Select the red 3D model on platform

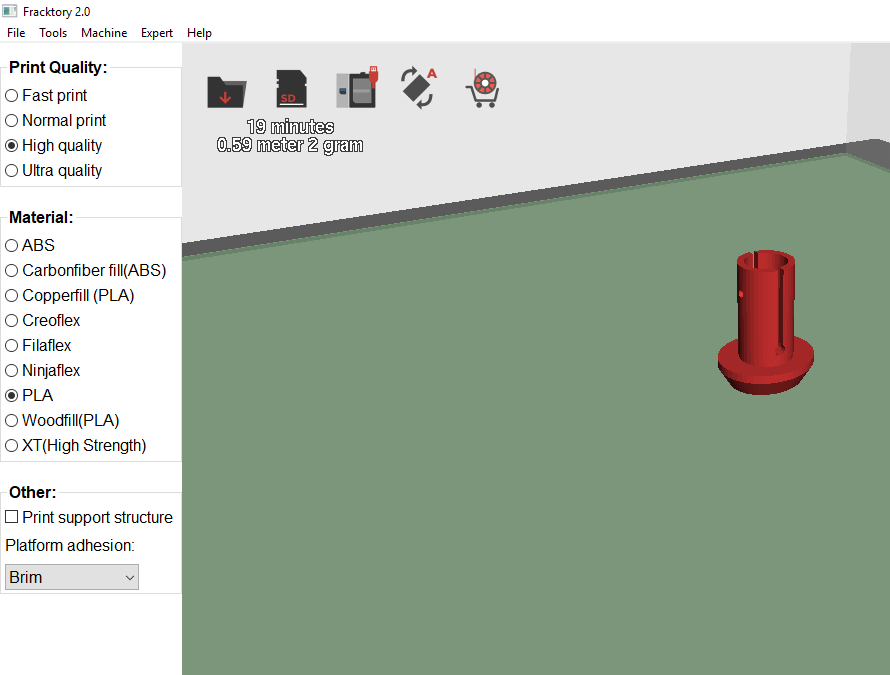point(766,322)
